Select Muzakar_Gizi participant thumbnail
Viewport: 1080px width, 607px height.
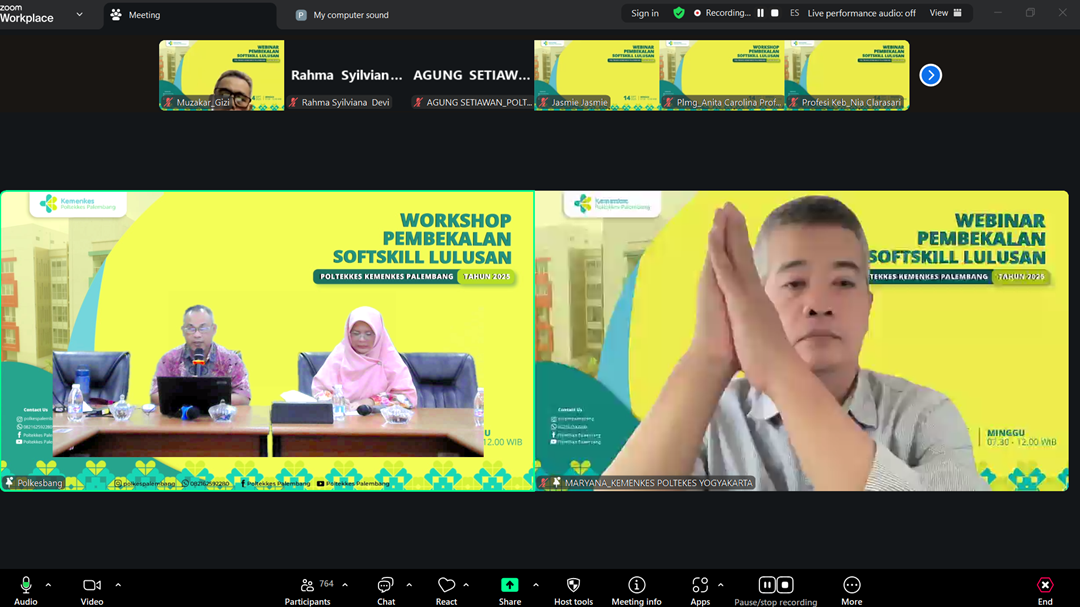point(221,75)
